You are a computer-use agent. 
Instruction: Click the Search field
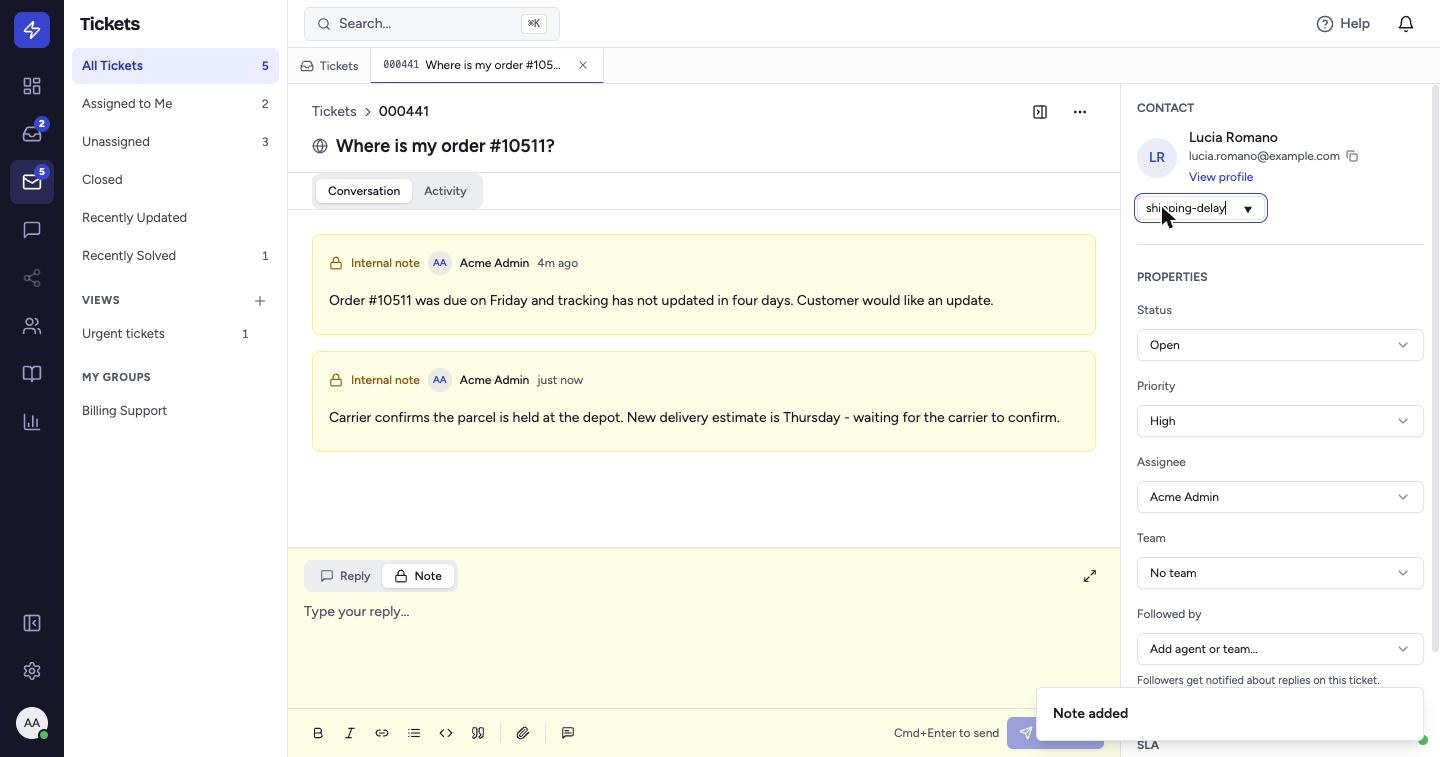[x=432, y=24]
